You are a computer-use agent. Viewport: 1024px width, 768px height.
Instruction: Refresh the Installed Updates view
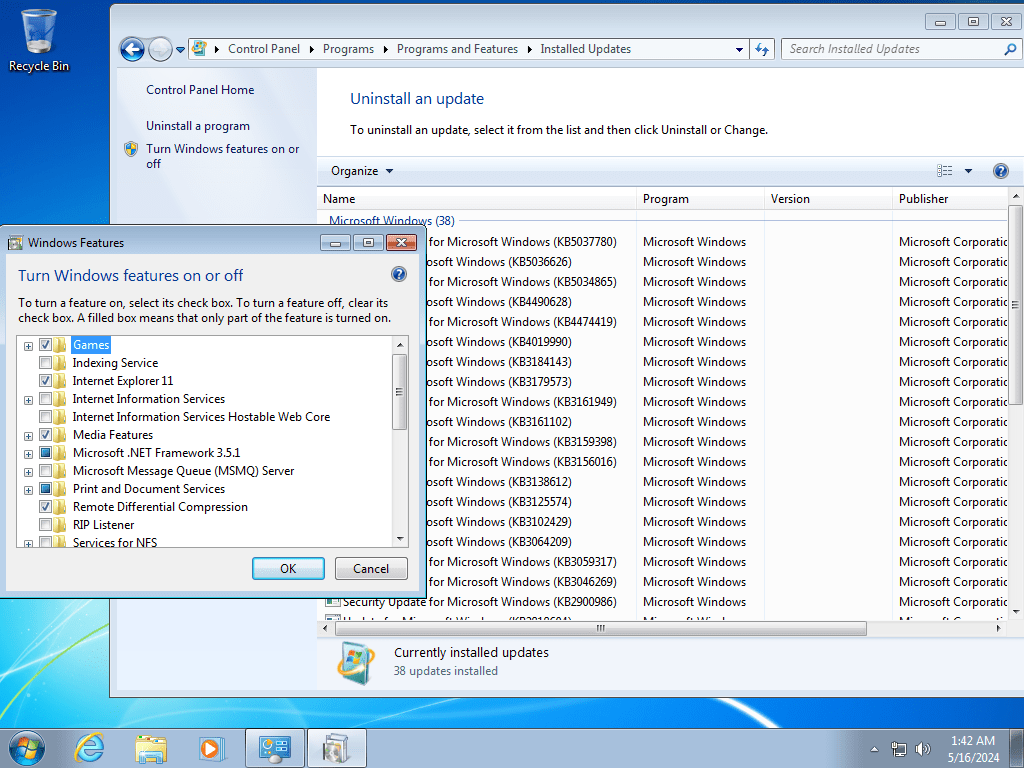(762, 49)
